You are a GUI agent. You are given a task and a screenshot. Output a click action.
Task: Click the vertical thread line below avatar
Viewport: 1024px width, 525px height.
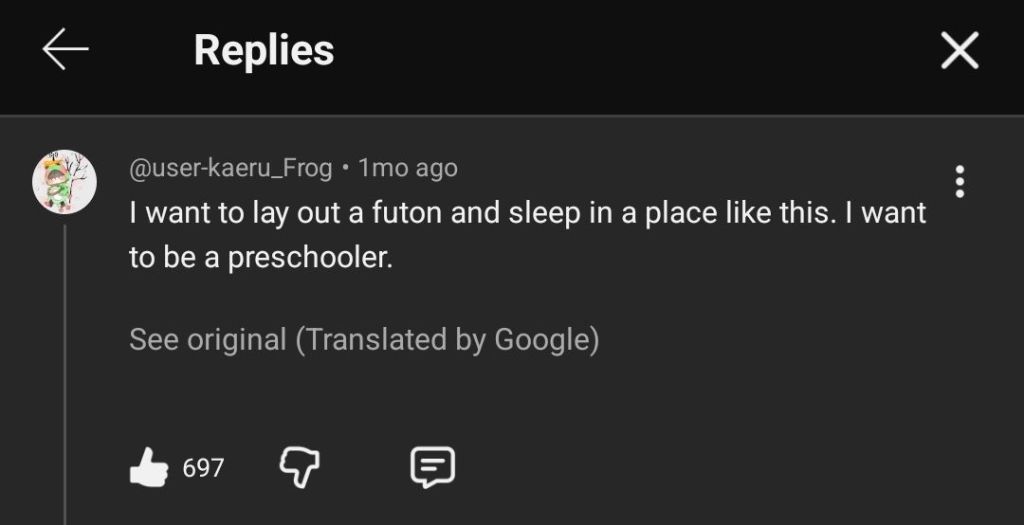pos(65,370)
